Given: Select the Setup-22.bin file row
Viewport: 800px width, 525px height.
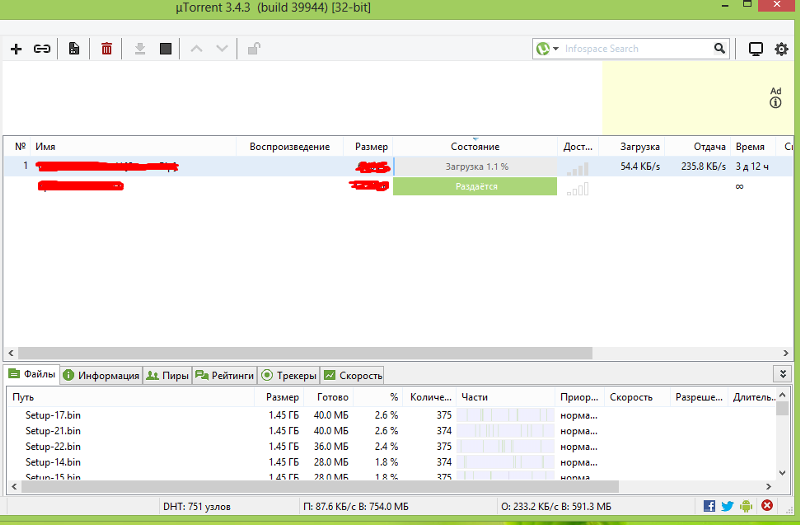Looking at the screenshot, I should (x=391, y=446).
